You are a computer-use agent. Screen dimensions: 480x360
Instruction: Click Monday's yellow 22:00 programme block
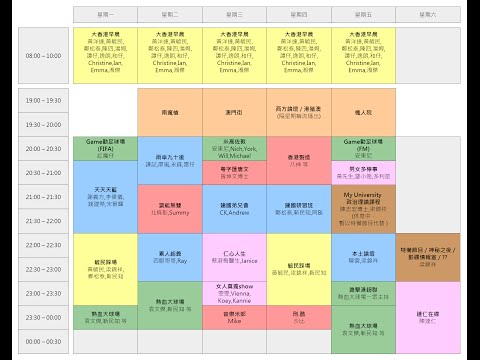pos(105,269)
